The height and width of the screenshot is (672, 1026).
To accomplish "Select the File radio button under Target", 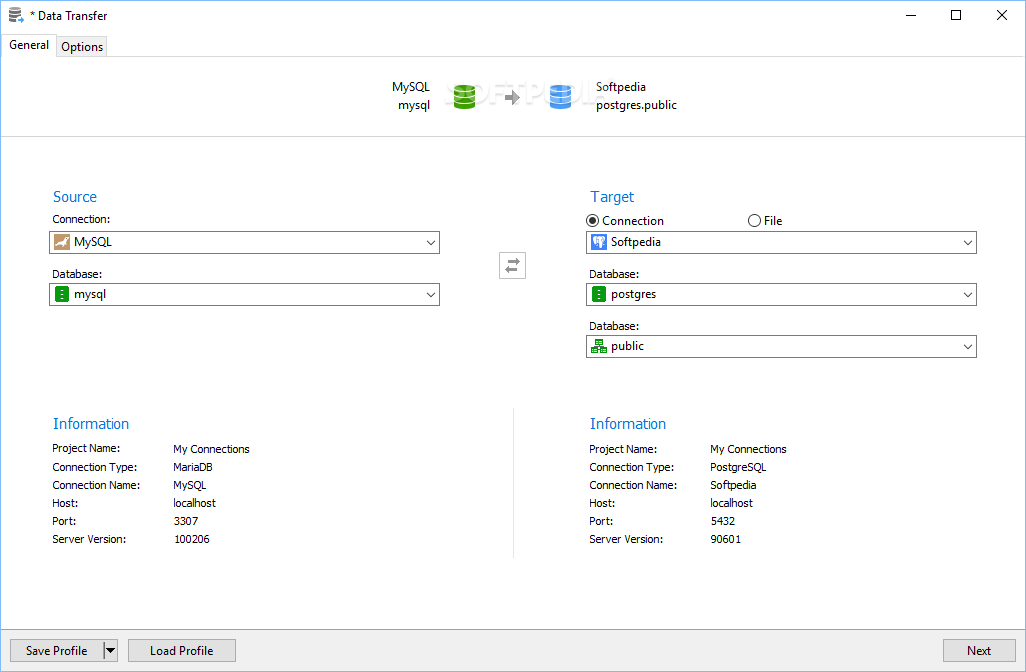I will click(754, 221).
